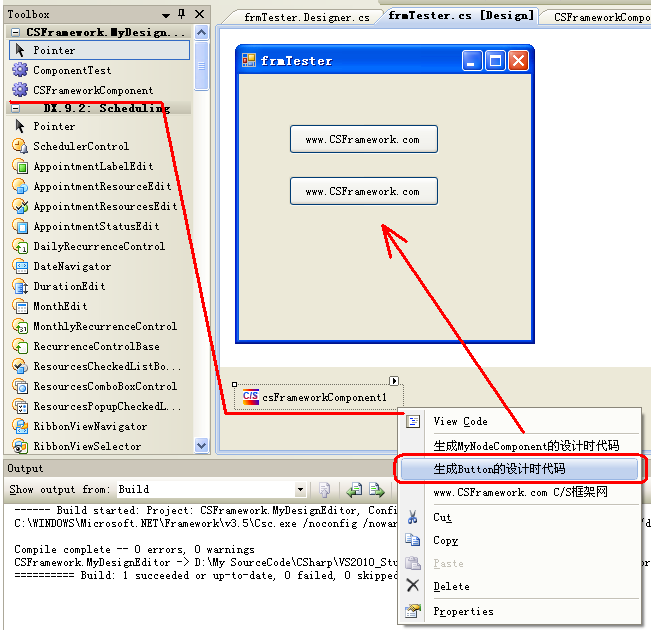Choose the ComponentTest gear icon
The image size is (653, 632).
[x=20, y=70]
